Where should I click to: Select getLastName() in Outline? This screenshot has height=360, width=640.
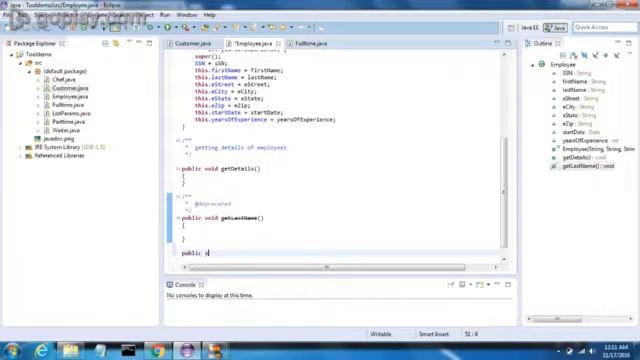588,166
